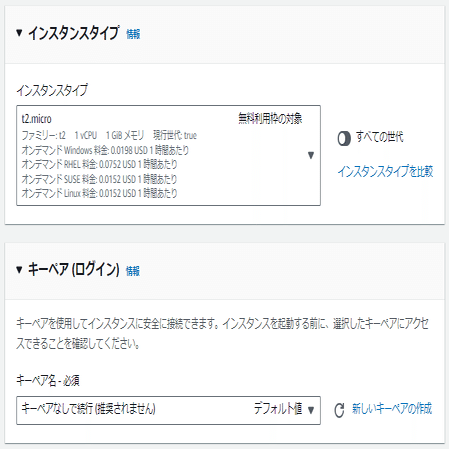Click the 無料利用枠の対象 badge
The height and width of the screenshot is (449, 449).
click(270, 118)
